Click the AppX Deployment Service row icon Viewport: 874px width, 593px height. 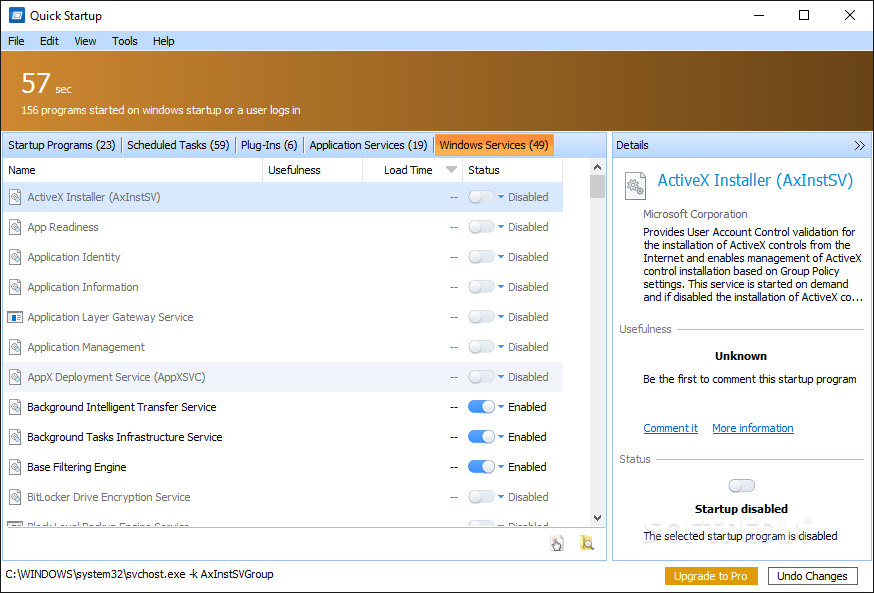click(x=15, y=377)
